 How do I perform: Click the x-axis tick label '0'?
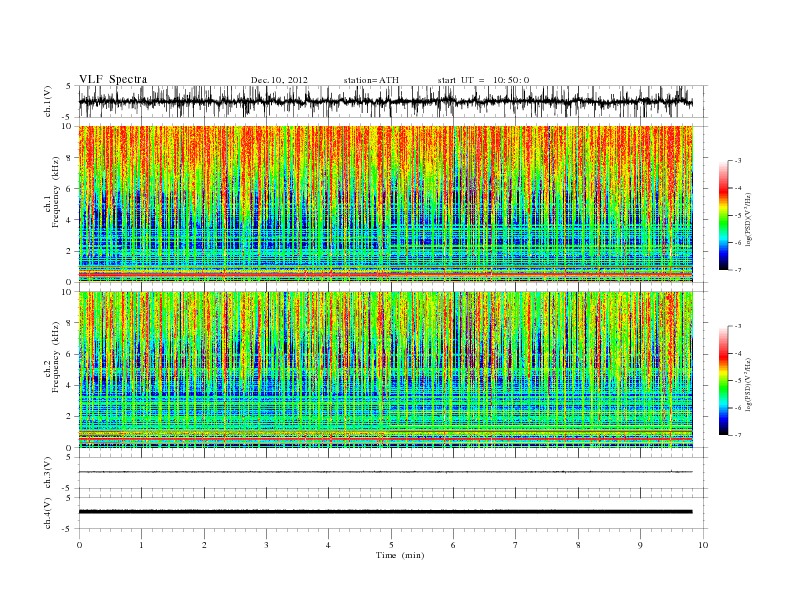(79, 545)
